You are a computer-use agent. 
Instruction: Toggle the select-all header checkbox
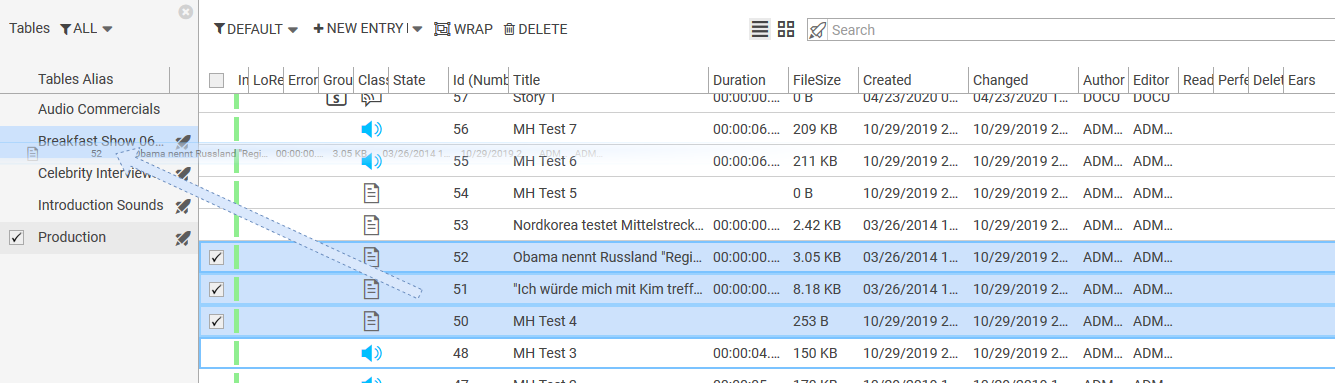pos(216,80)
